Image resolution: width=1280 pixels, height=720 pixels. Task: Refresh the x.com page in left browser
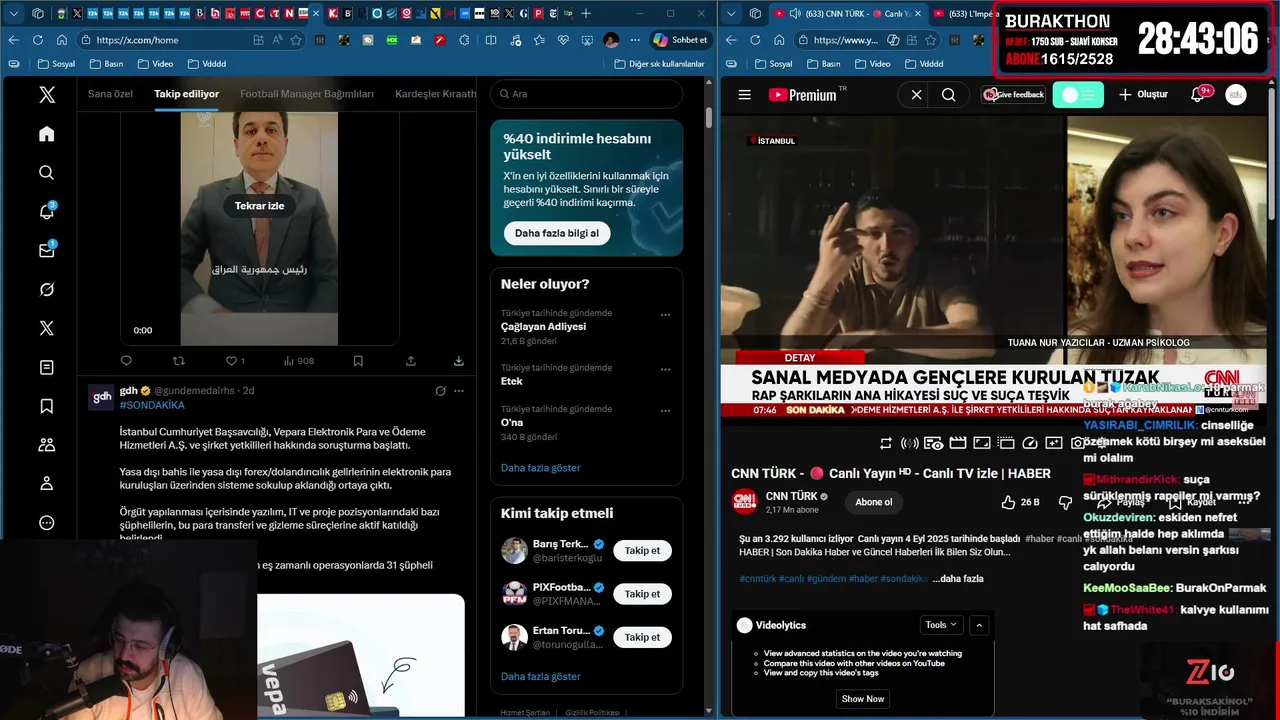[x=38, y=40]
